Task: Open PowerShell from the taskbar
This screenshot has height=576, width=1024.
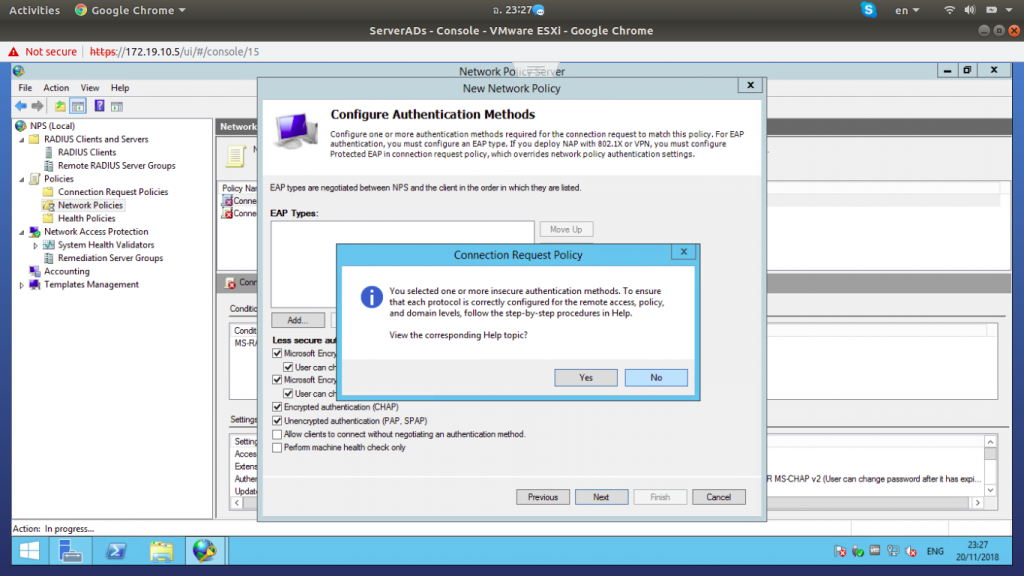Action: tap(116, 551)
